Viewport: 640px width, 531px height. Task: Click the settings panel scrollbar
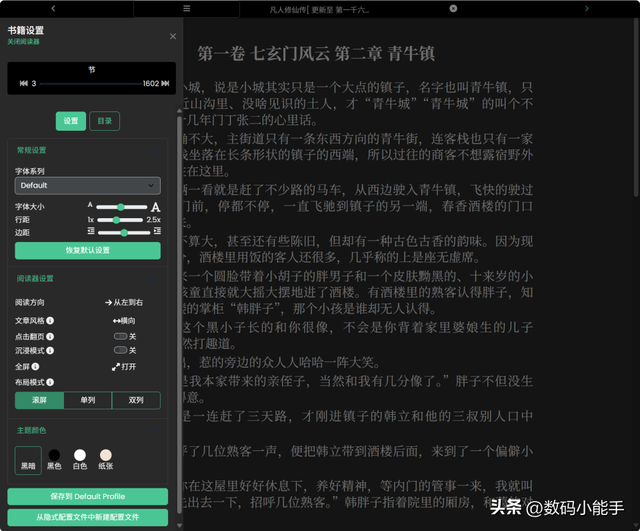coord(180,314)
